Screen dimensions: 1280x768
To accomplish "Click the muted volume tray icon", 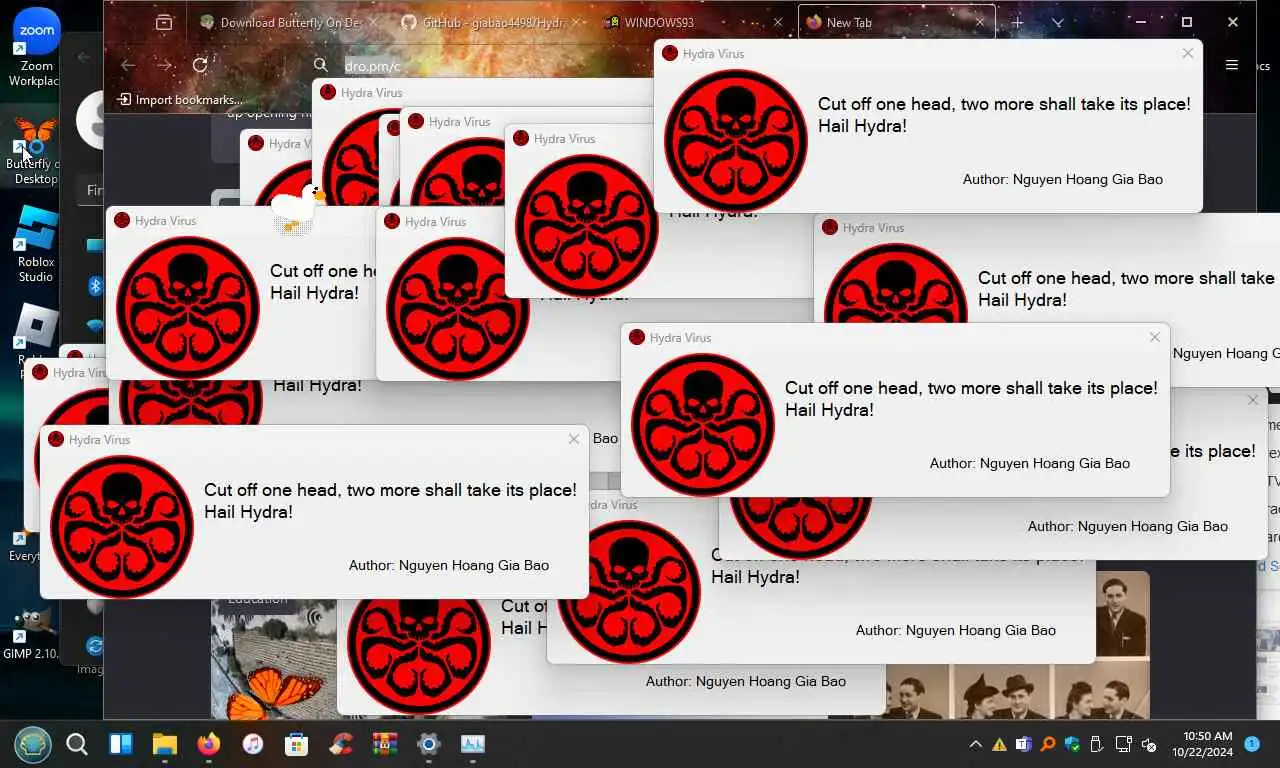I will (x=1149, y=744).
